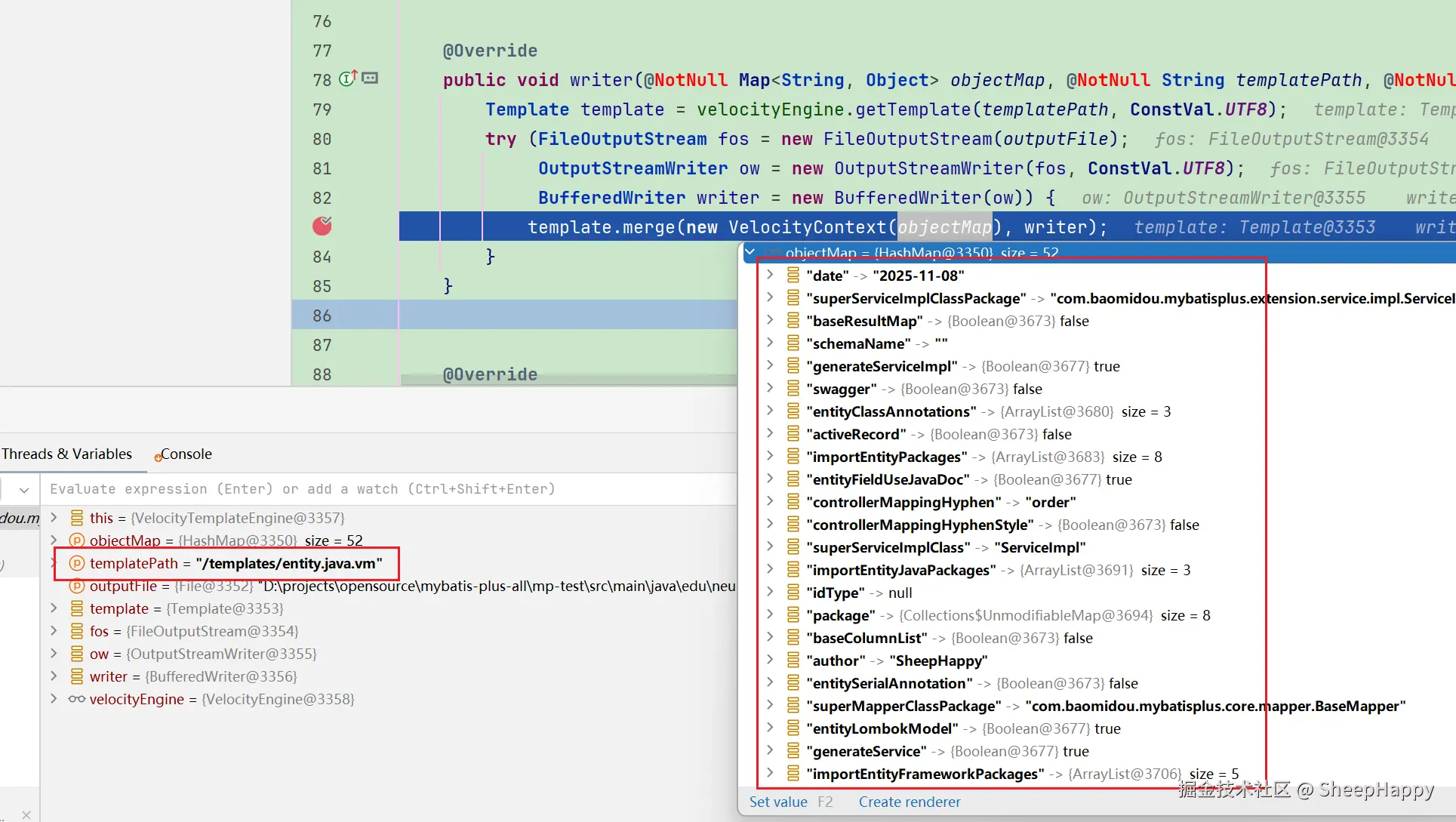Screen dimensions: 1456x822
Task: Click the Create renderer link
Action: point(909,802)
